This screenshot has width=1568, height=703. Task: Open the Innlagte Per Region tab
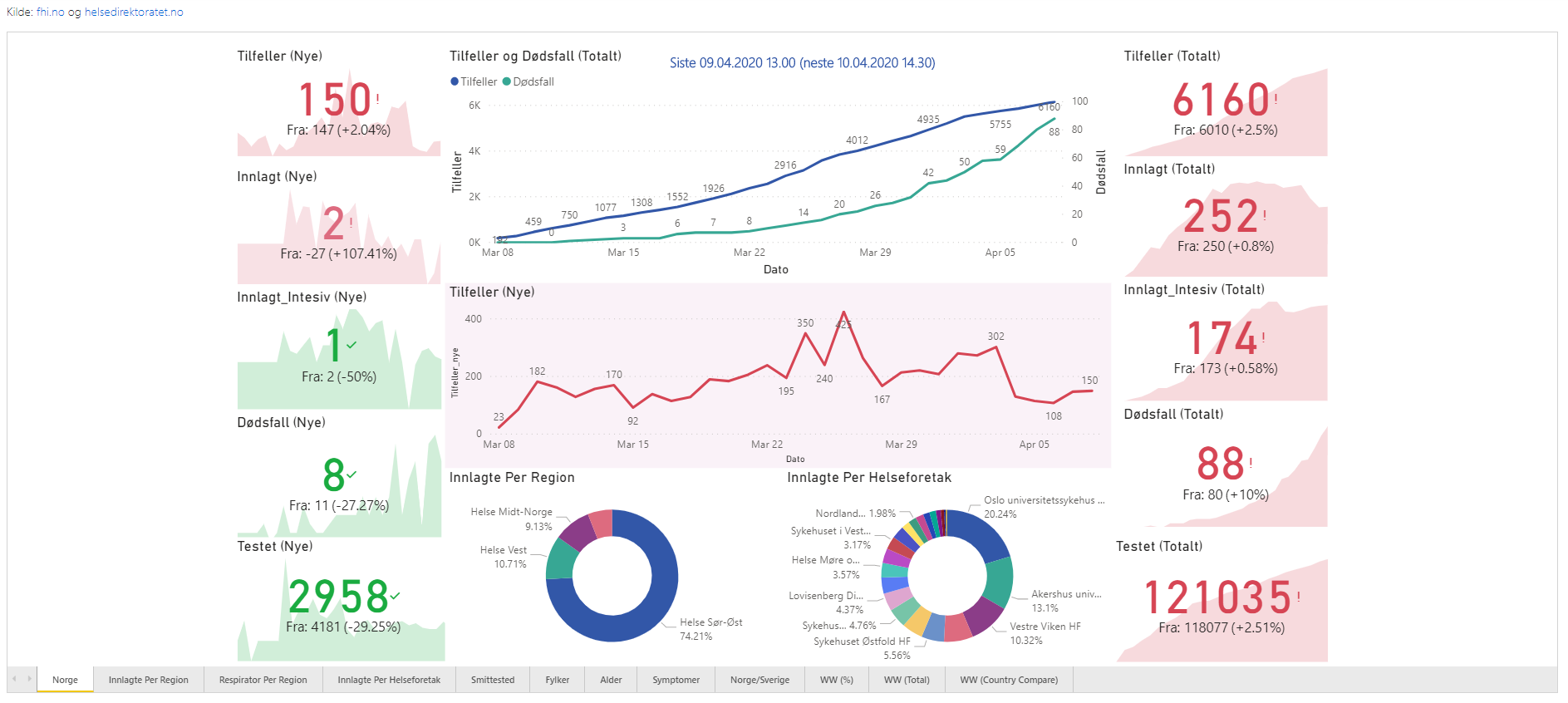[149, 680]
